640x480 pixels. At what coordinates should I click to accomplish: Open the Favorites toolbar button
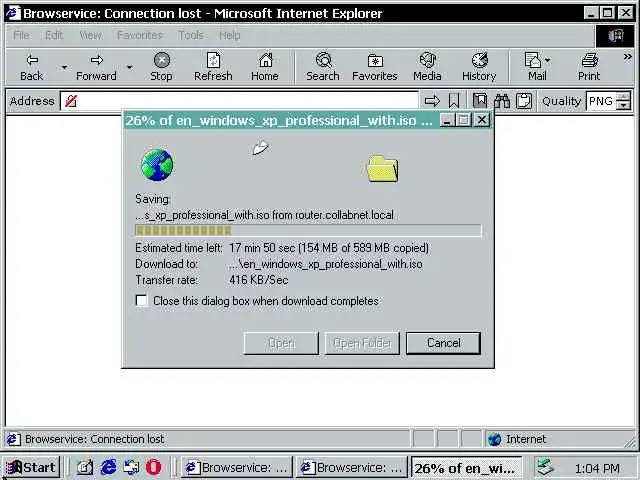(x=375, y=67)
